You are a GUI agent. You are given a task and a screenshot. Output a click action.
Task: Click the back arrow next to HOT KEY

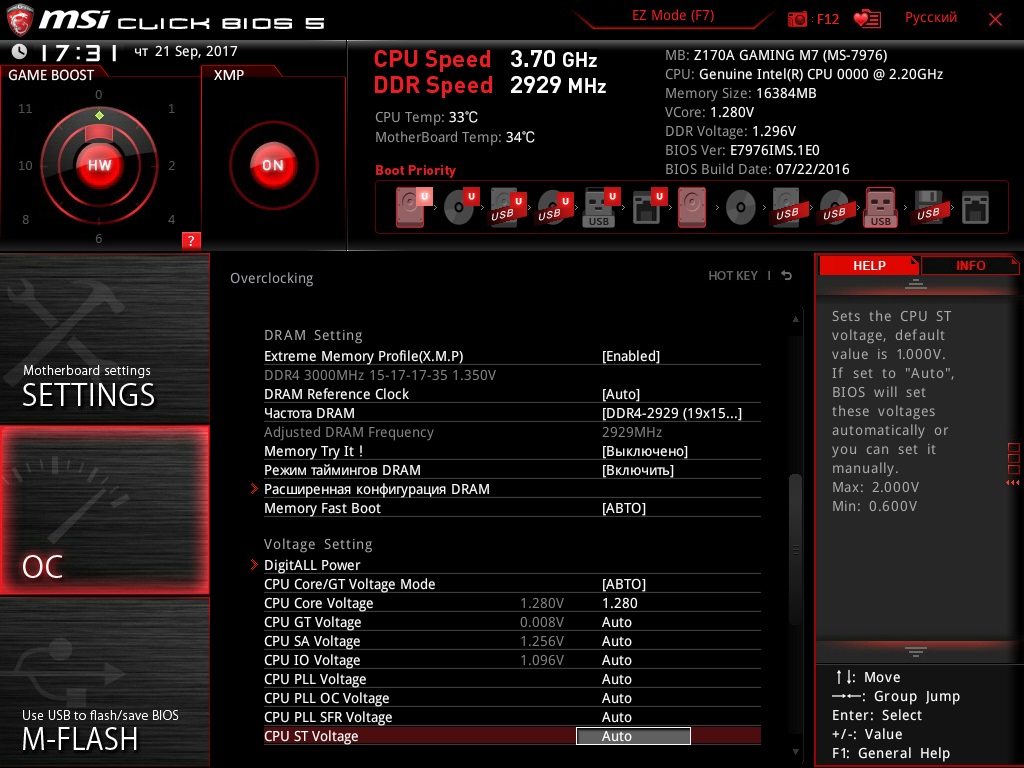(787, 276)
